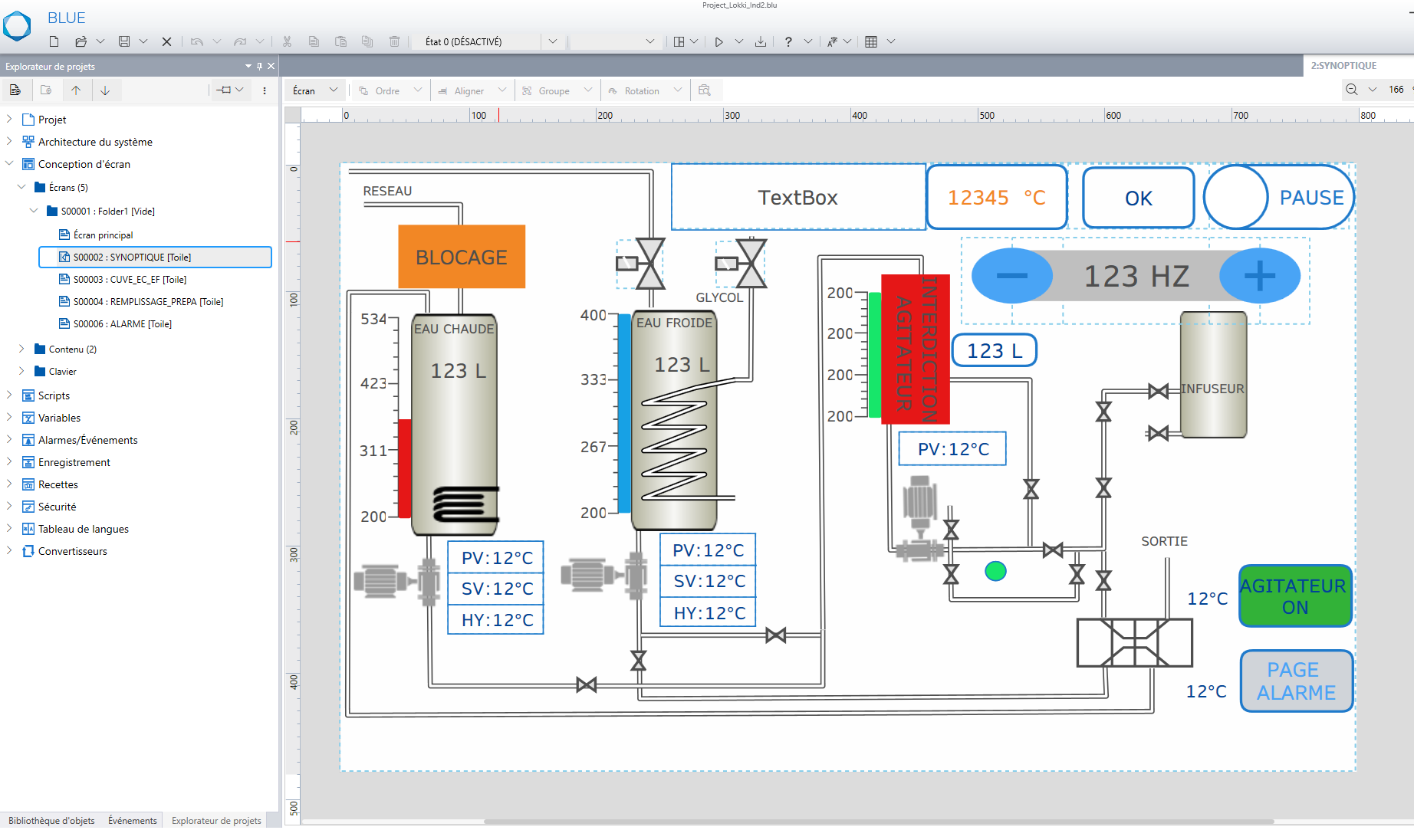Save the project with the floppy disk icon
This screenshot has width=1414, height=840.
(x=124, y=41)
